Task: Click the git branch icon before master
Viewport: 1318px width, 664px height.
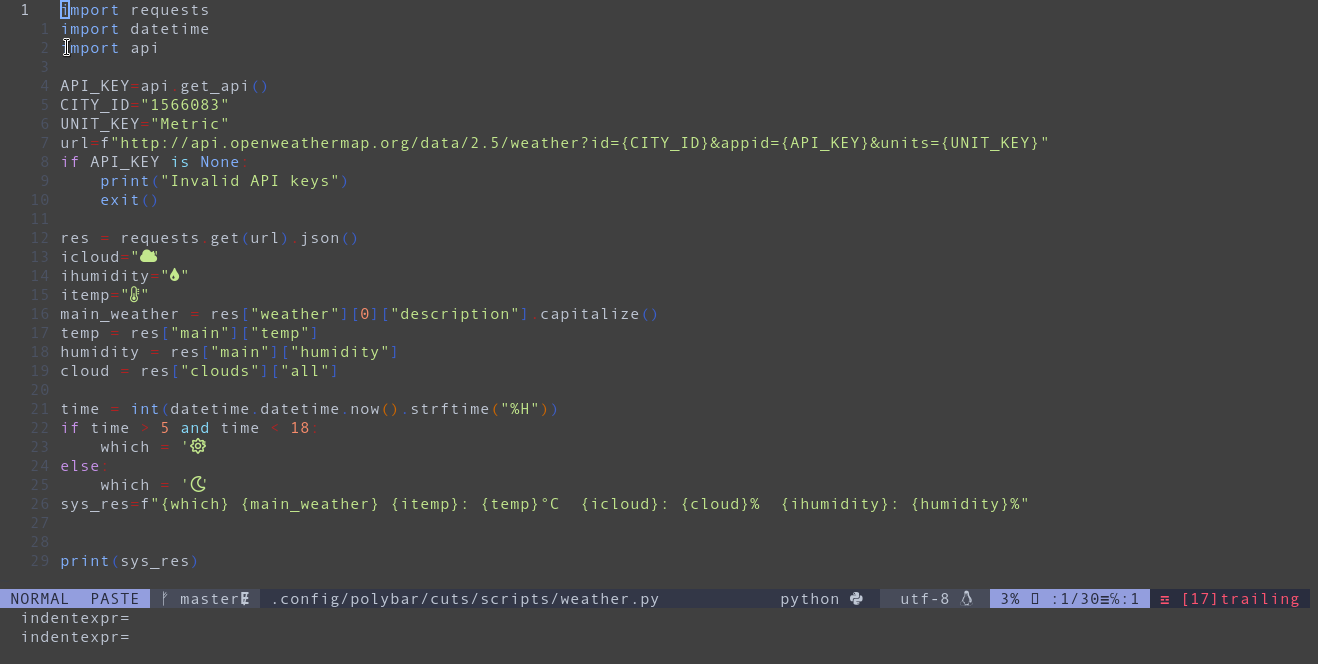Action: pyautogui.click(x=165, y=599)
